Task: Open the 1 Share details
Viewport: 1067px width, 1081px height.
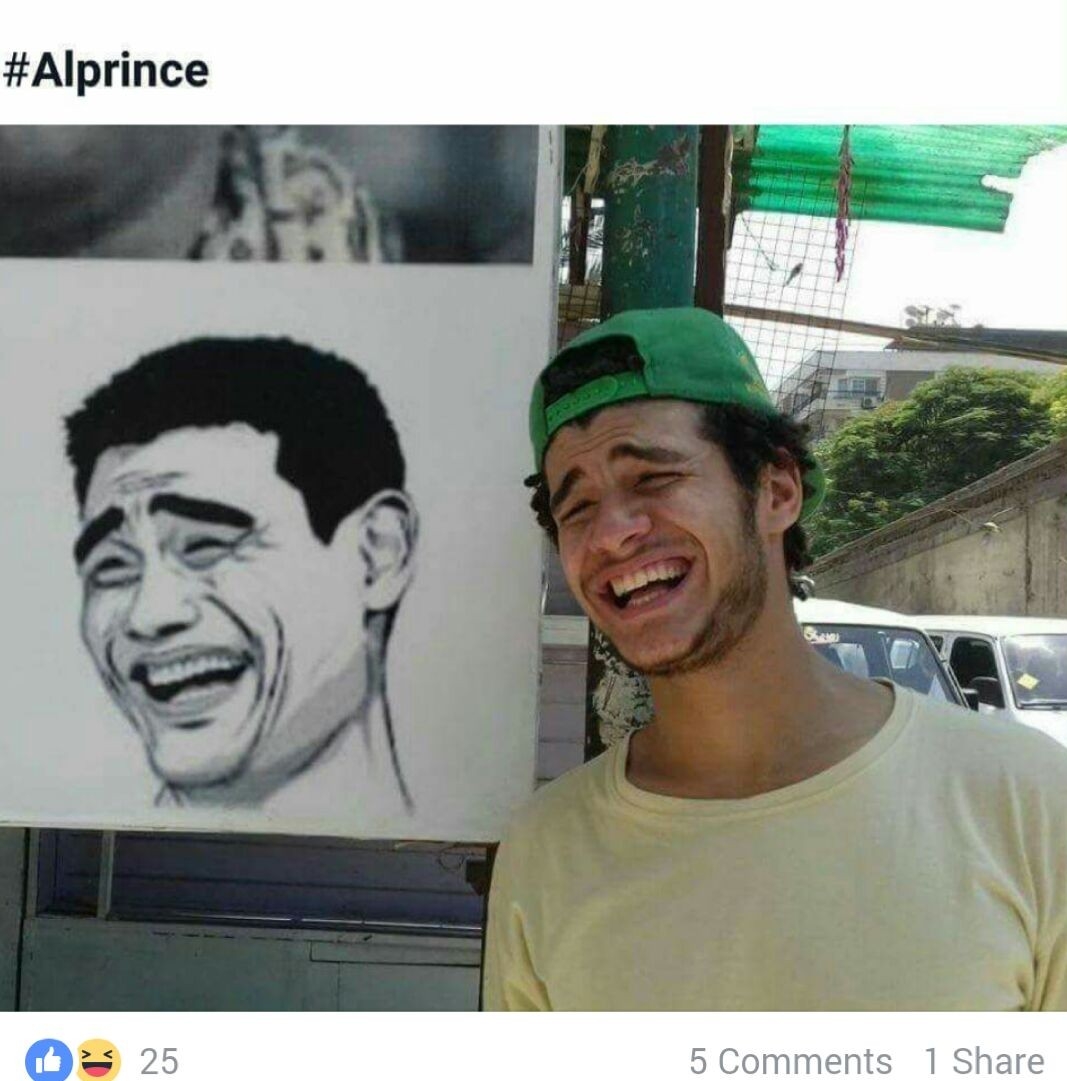Action: 984,1061
